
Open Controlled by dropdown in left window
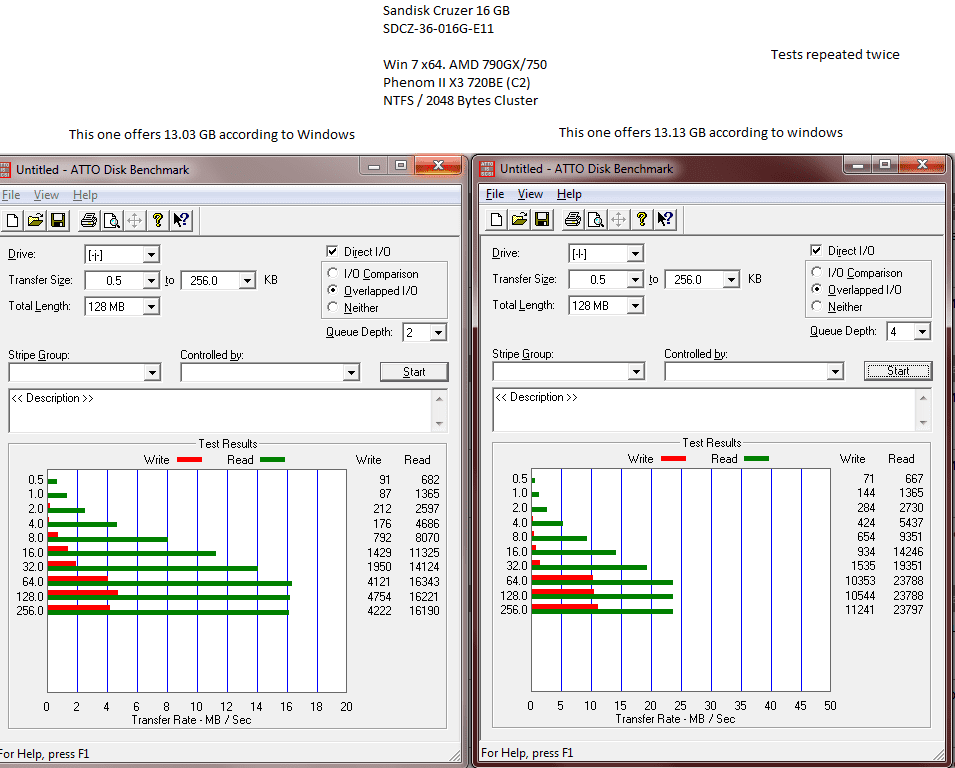351,372
